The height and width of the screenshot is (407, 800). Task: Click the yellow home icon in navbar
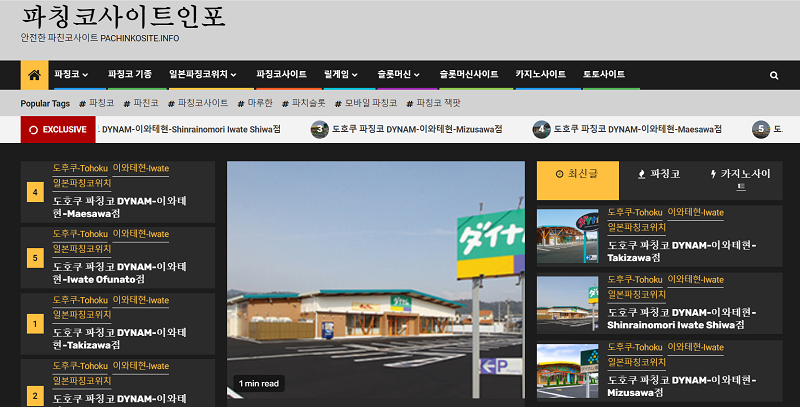pyautogui.click(x=34, y=75)
